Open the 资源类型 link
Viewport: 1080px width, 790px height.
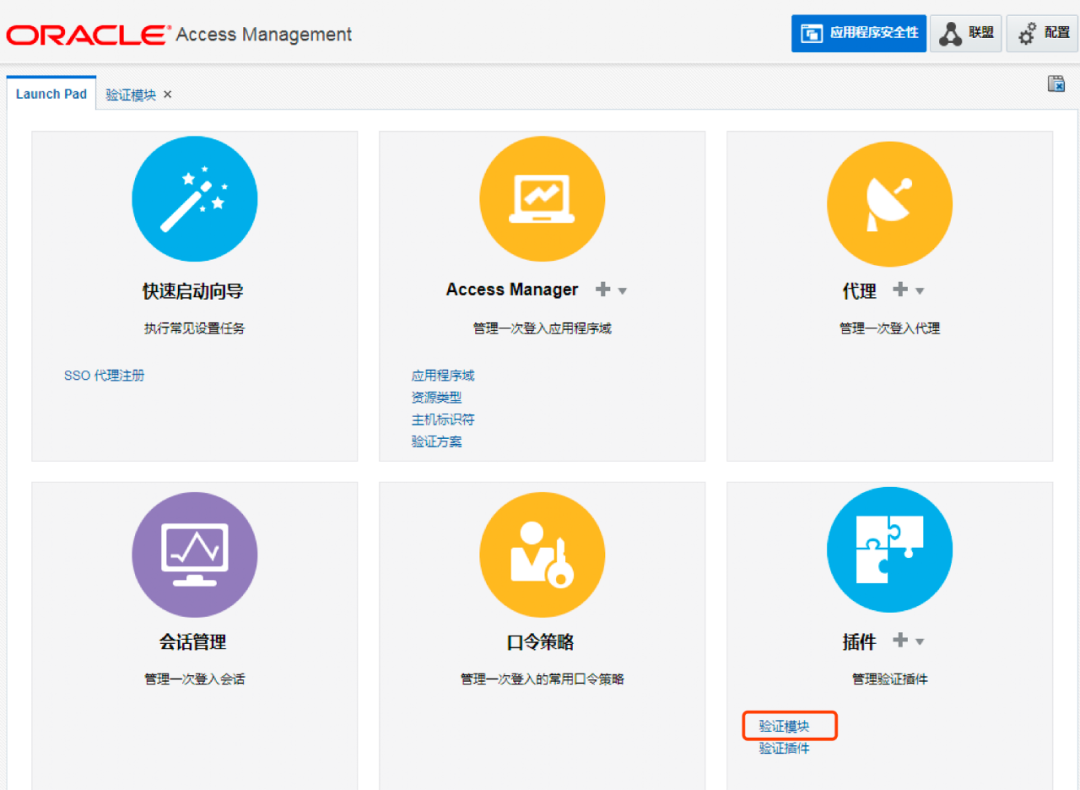[x=437, y=397]
